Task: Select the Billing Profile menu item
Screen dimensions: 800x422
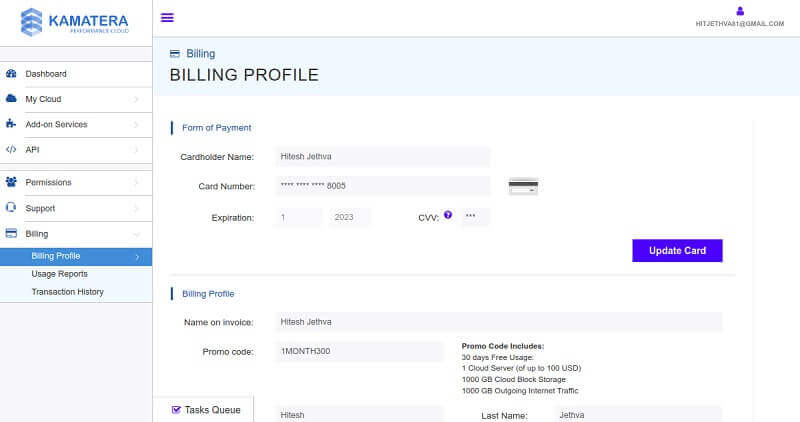Action: [x=56, y=256]
